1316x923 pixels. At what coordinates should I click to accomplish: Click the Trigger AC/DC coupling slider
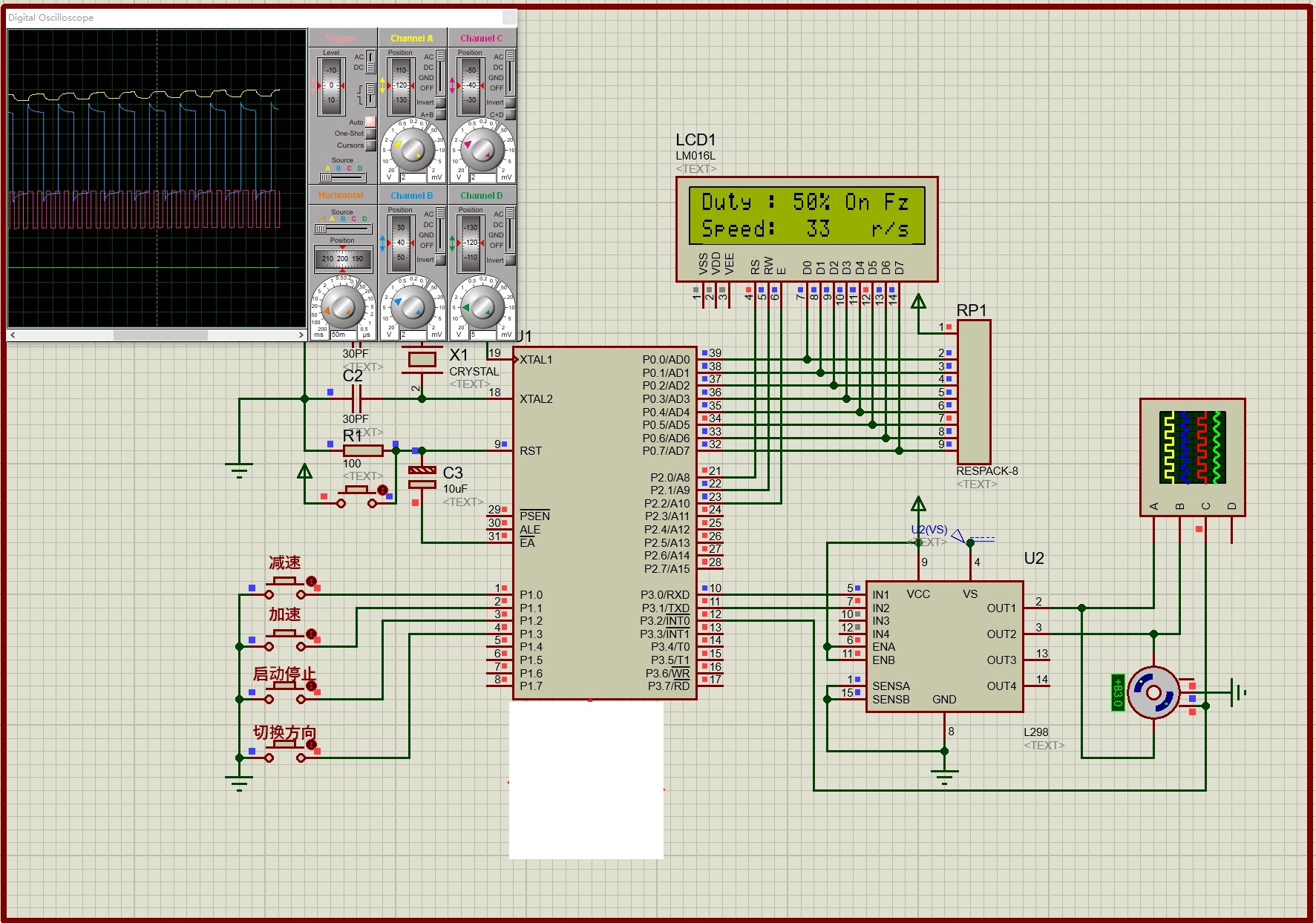(371, 62)
